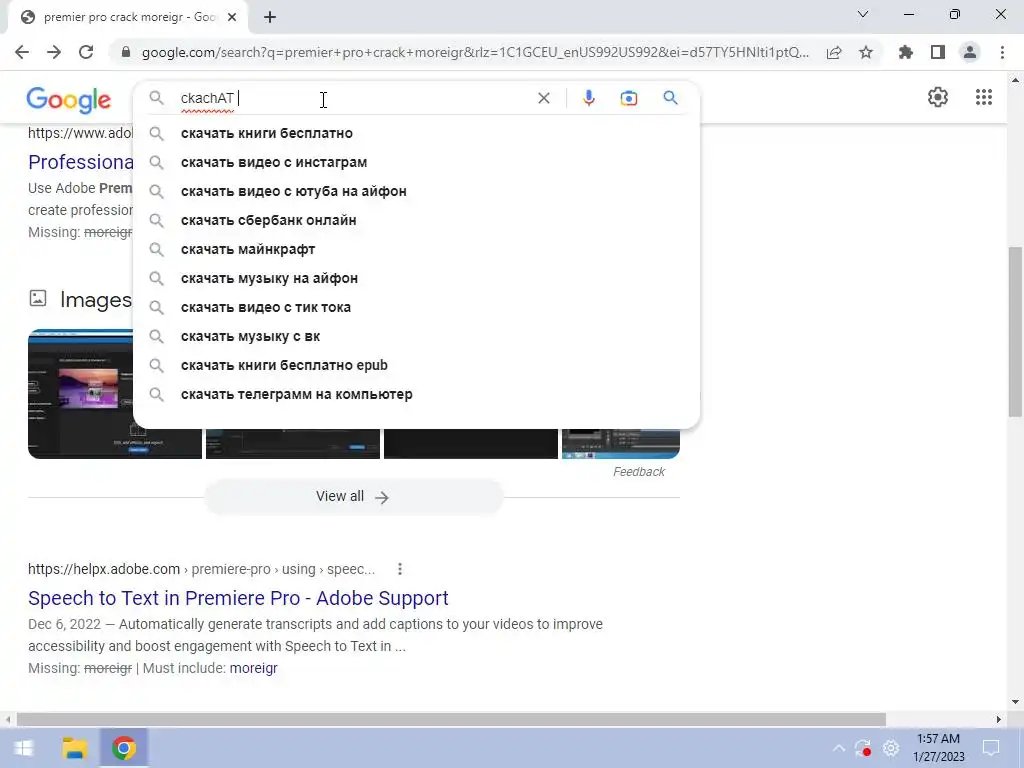Image resolution: width=1024 pixels, height=768 pixels.
Task: View site information via the lock icon
Action: pyautogui.click(x=126, y=52)
